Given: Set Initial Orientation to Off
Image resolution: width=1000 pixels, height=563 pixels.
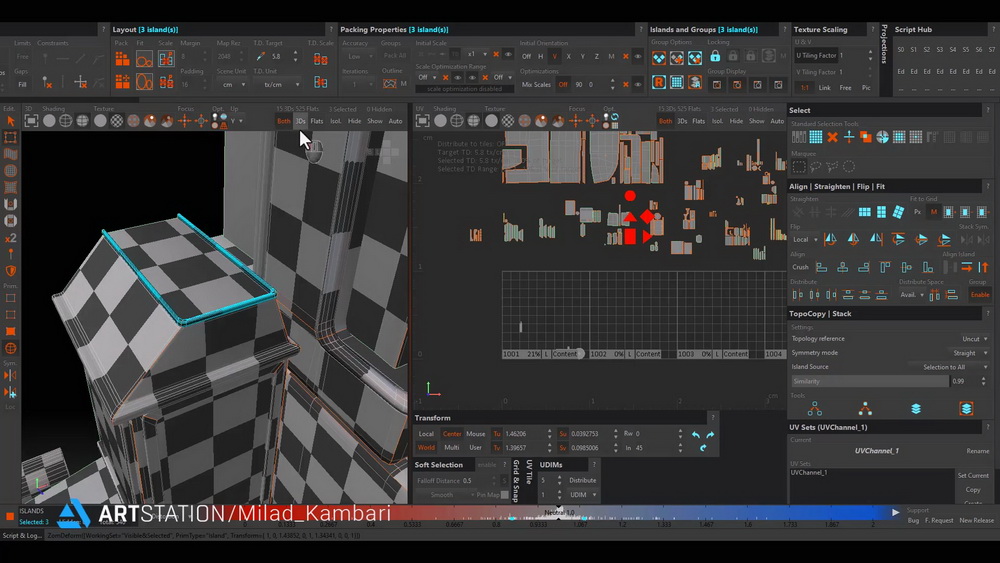Looking at the screenshot, I should click(x=526, y=56).
